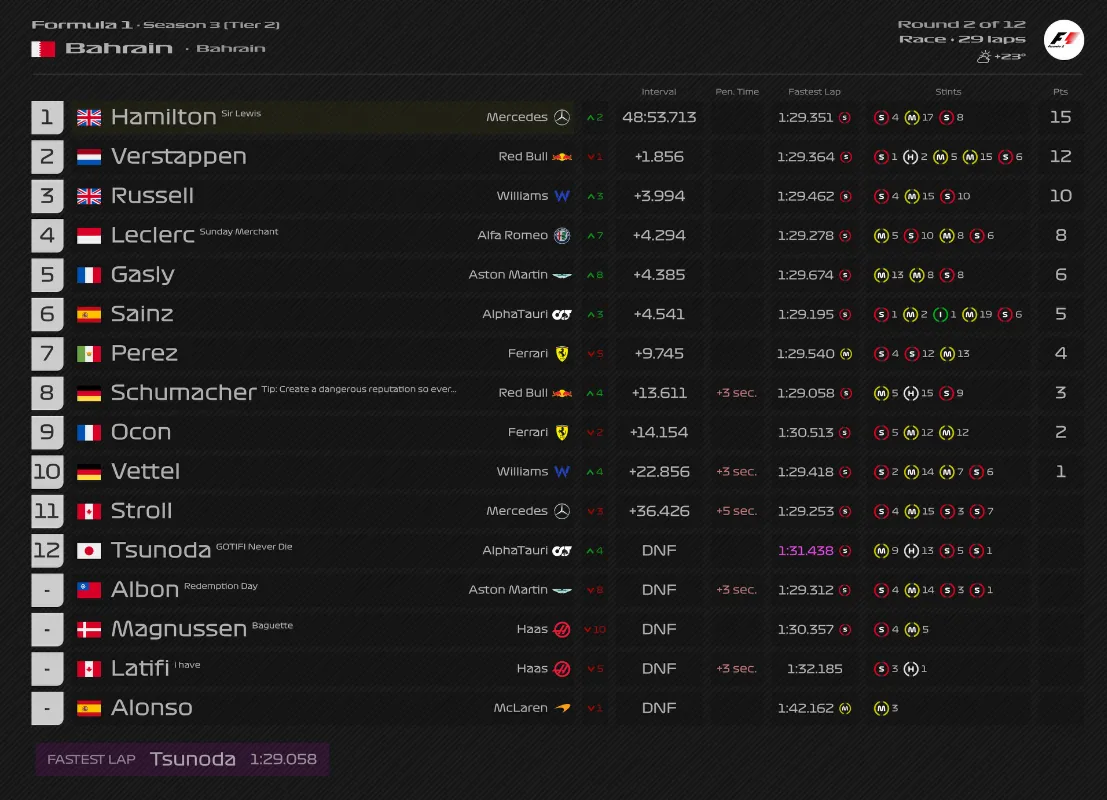Click the McLaren logo in Alonso's row
1107x800 pixels.
coord(563,708)
